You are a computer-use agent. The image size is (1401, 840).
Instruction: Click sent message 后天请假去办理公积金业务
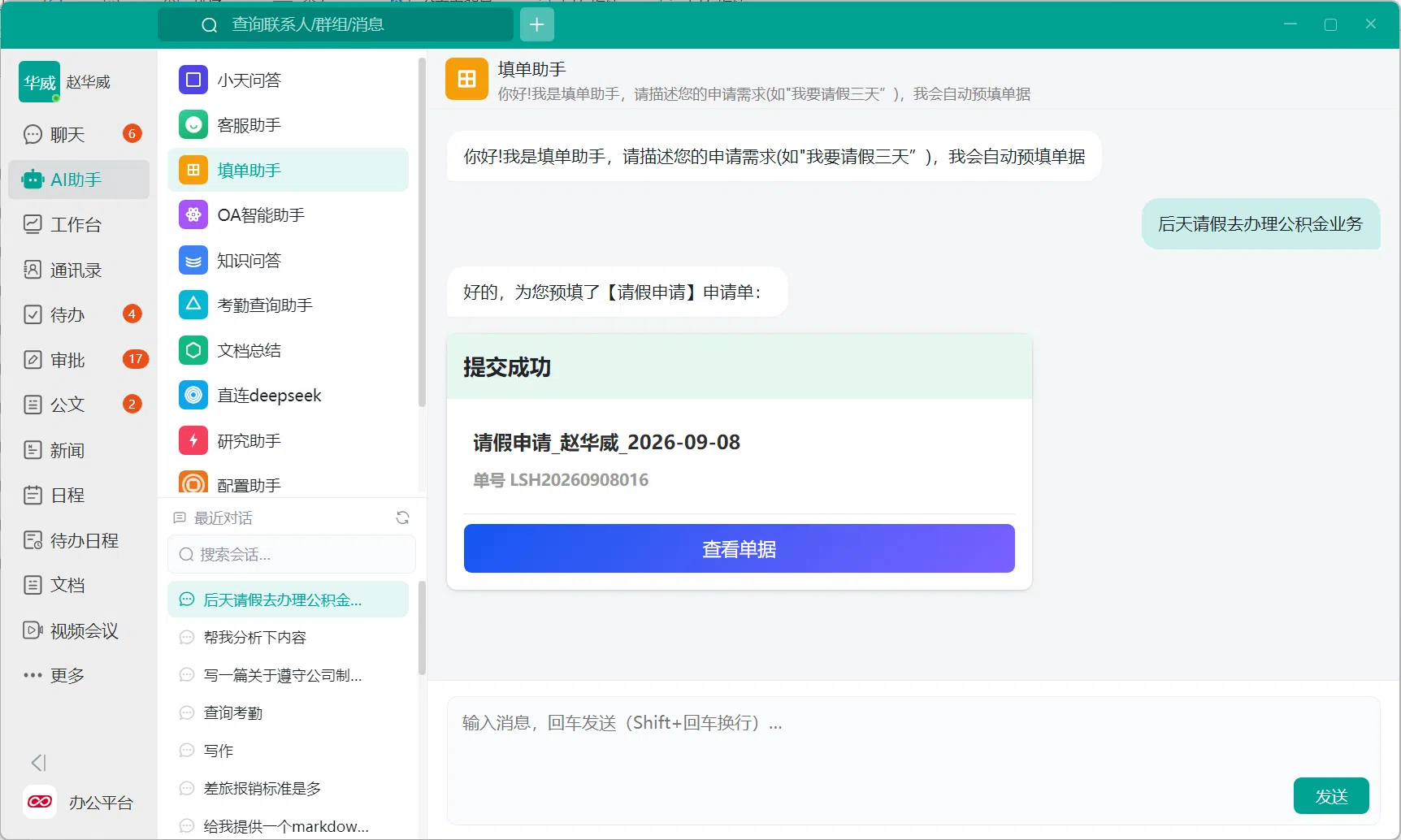tap(1260, 224)
